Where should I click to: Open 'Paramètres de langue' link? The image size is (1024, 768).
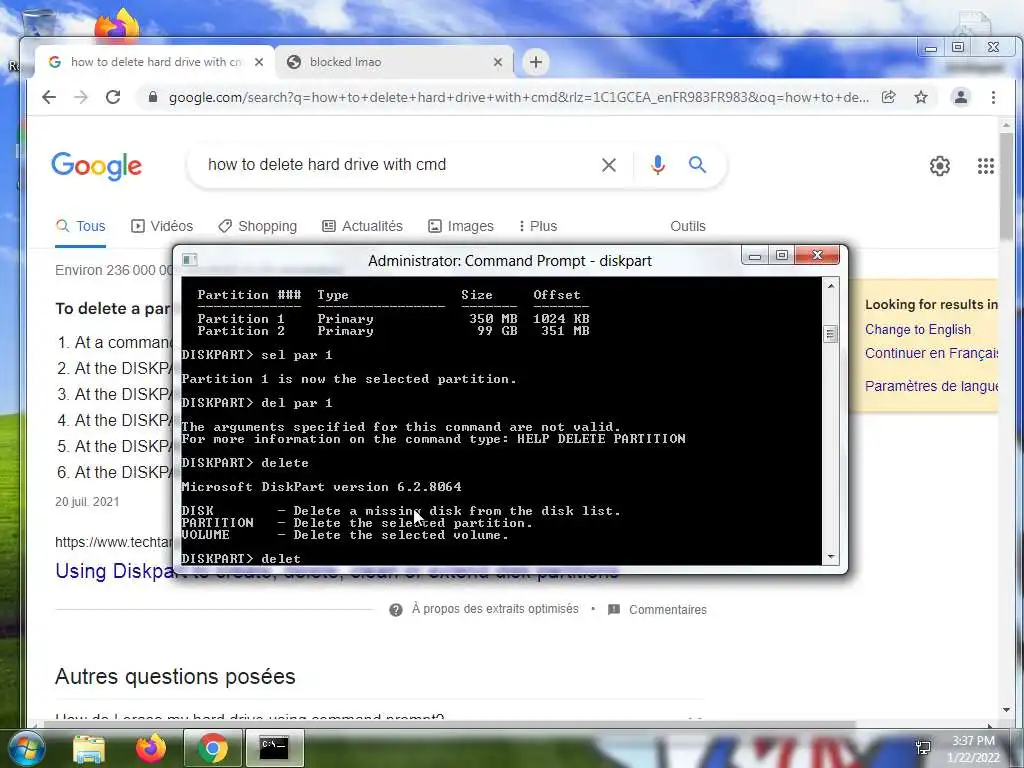click(931, 386)
